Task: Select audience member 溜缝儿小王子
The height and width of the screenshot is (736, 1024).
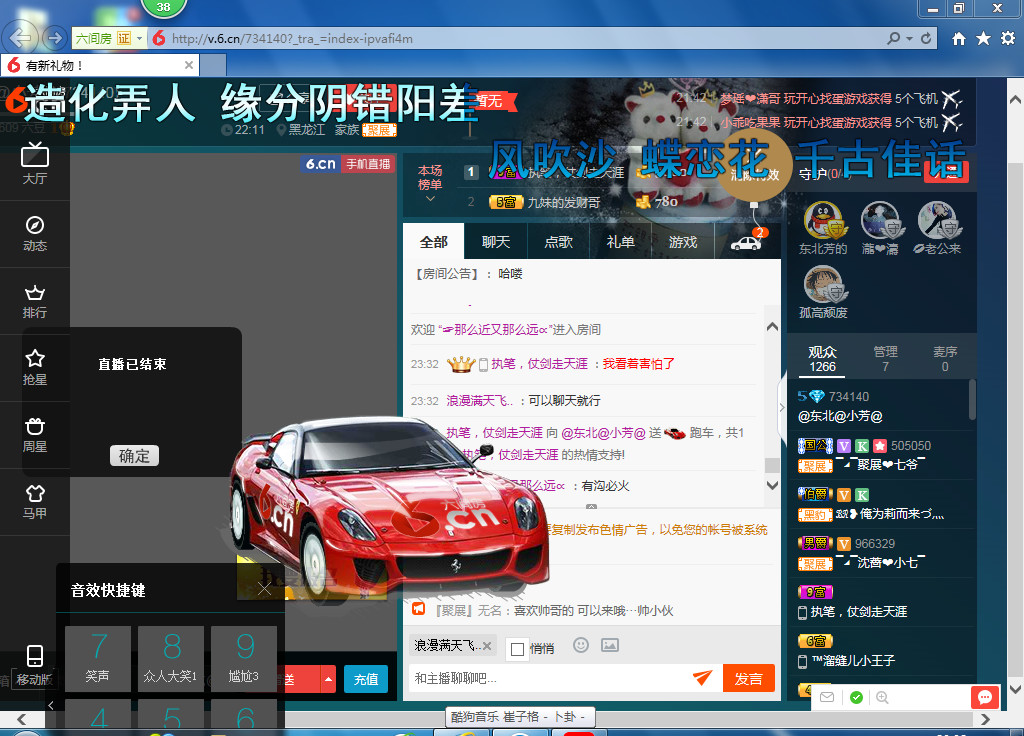Action: click(x=854, y=661)
